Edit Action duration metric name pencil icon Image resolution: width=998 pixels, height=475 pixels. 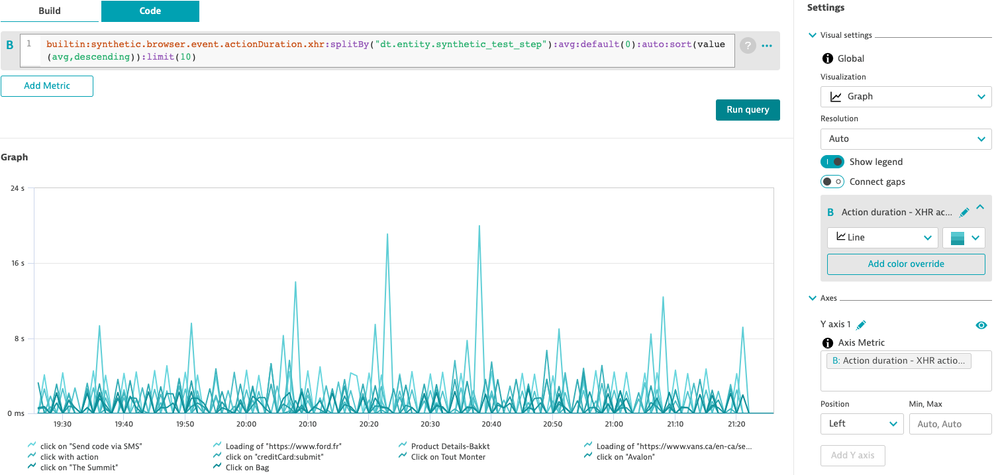964,212
